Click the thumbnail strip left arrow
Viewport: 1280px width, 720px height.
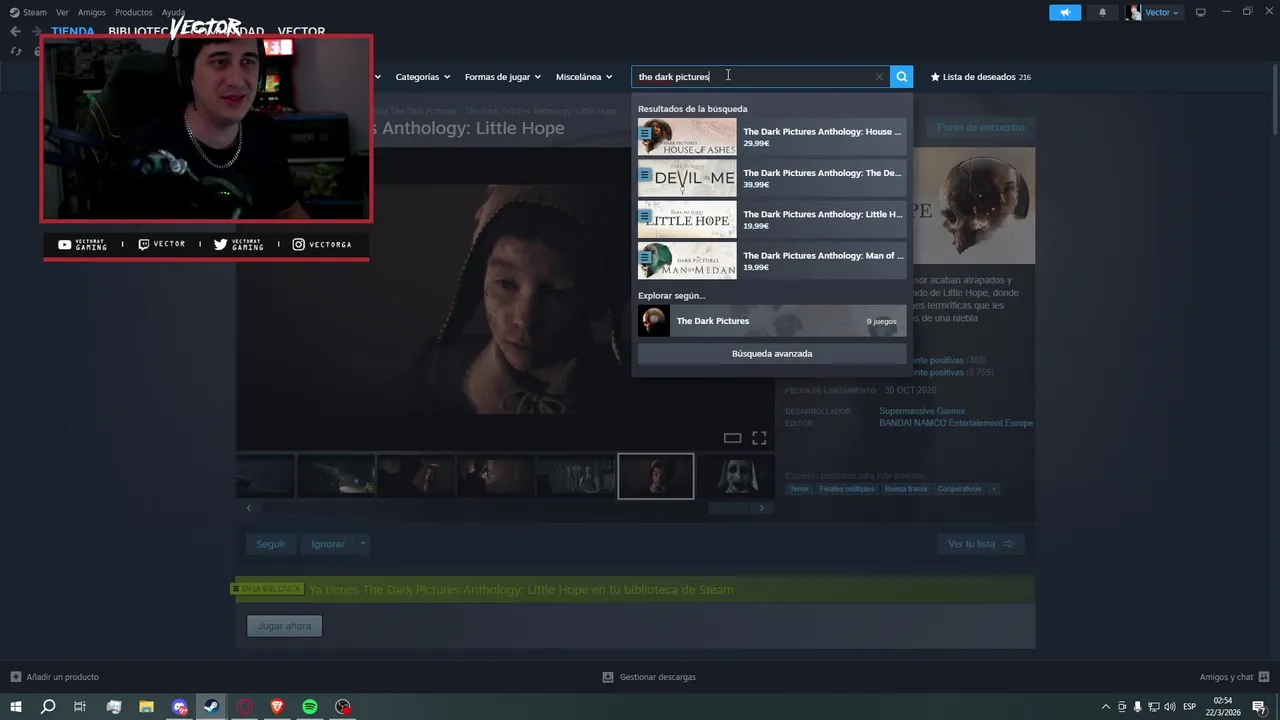click(x=249, y=508)
